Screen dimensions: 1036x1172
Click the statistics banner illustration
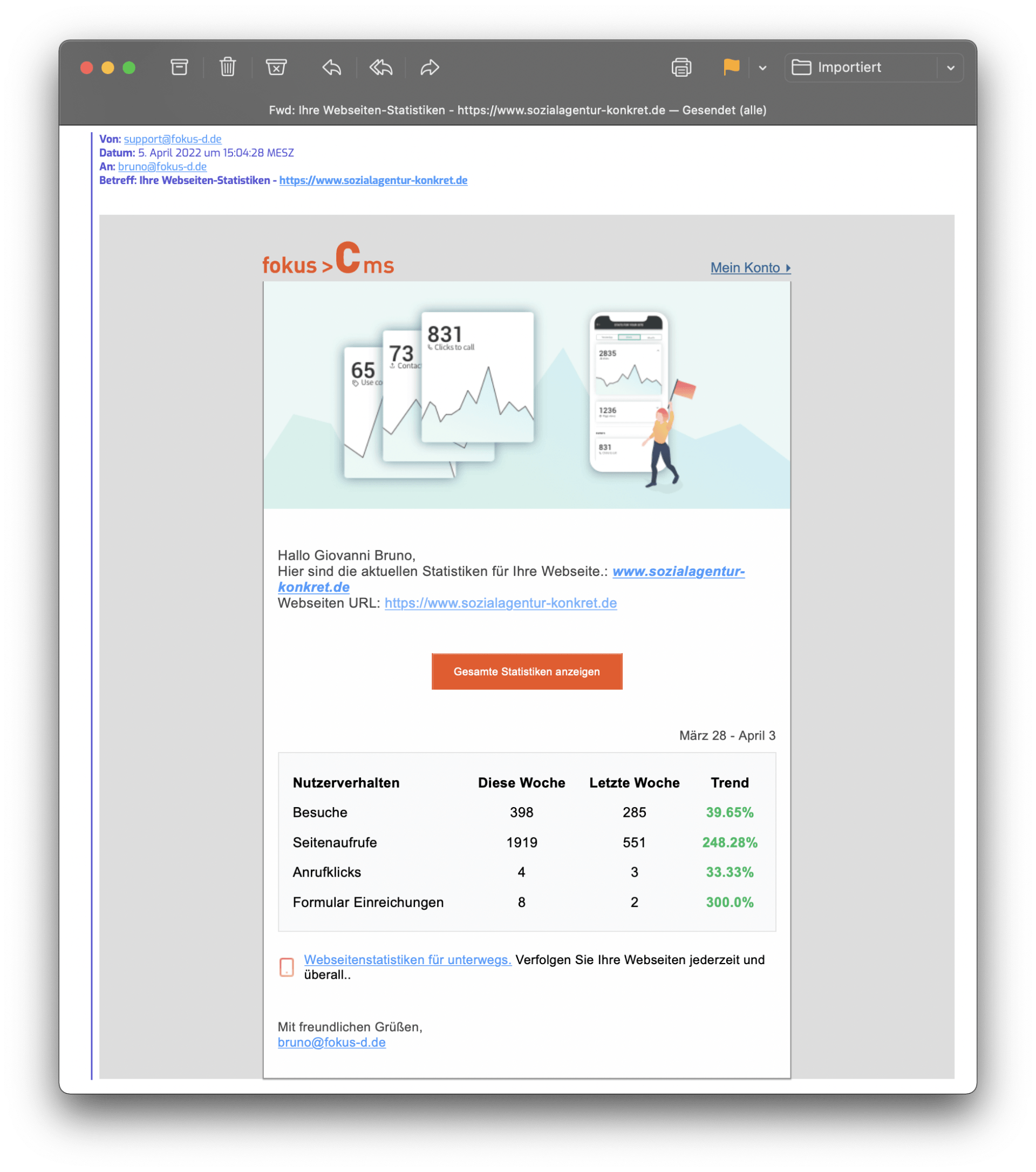527,395
